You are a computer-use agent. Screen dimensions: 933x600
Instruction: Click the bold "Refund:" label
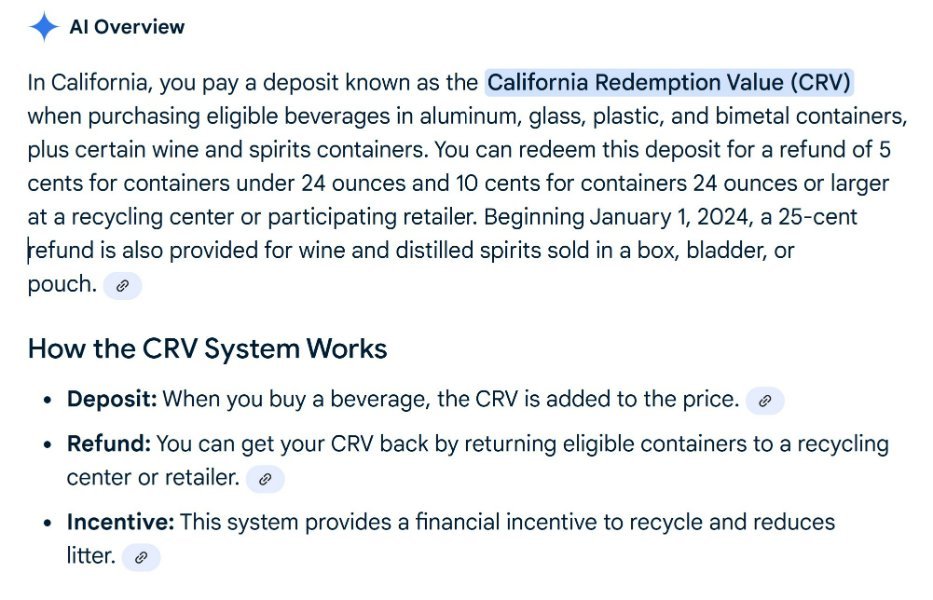coord(109,443)
